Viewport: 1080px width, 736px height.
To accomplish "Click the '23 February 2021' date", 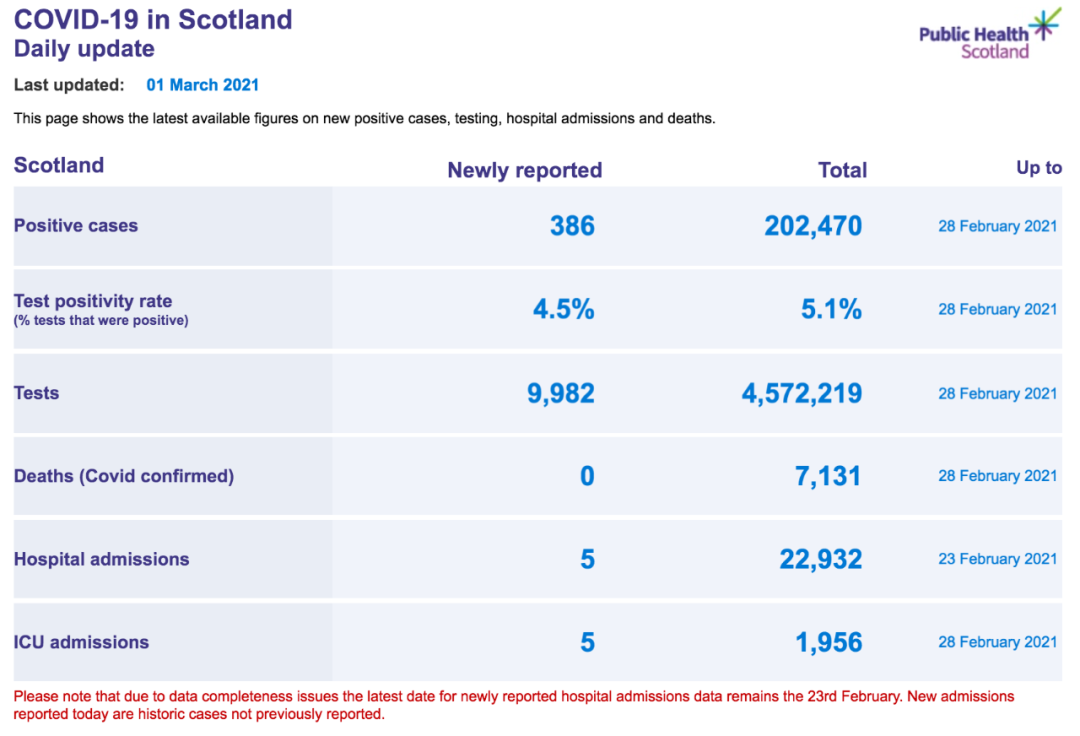I will [x=997, y=559].
